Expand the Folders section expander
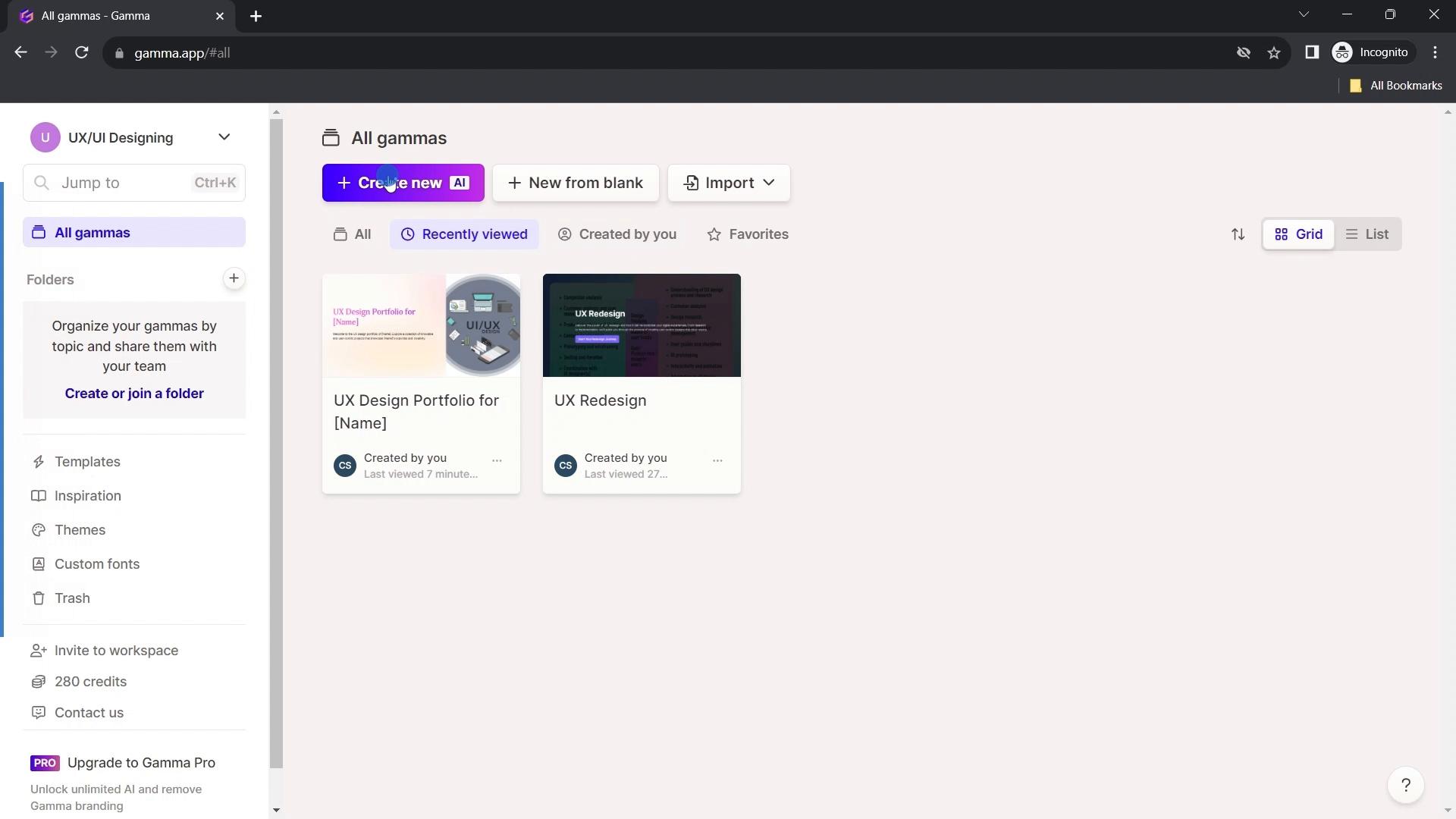This screenshot has height=819, width=1456. 50,279
